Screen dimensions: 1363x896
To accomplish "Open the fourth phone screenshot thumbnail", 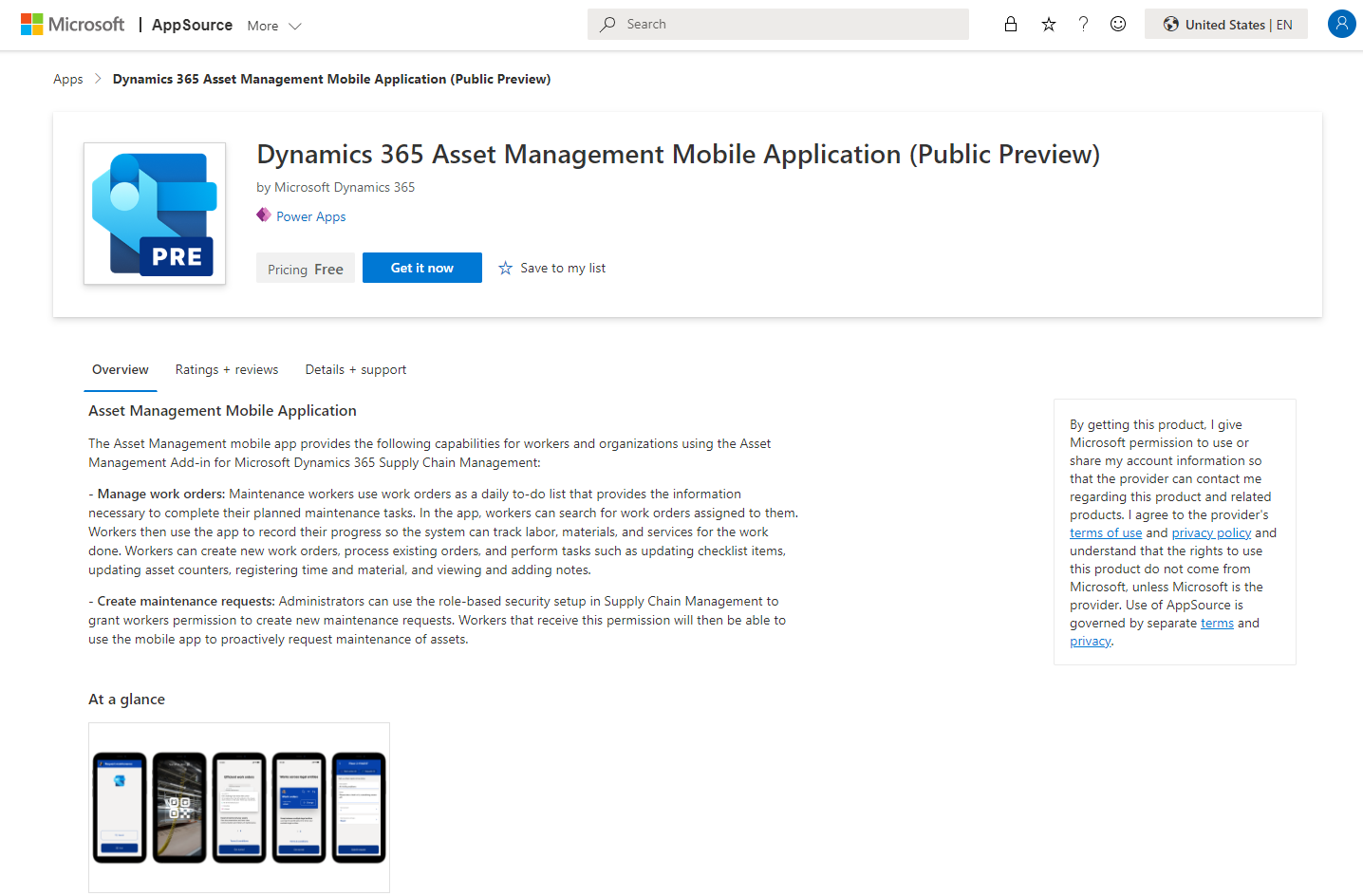I will (x=299, y=808).
